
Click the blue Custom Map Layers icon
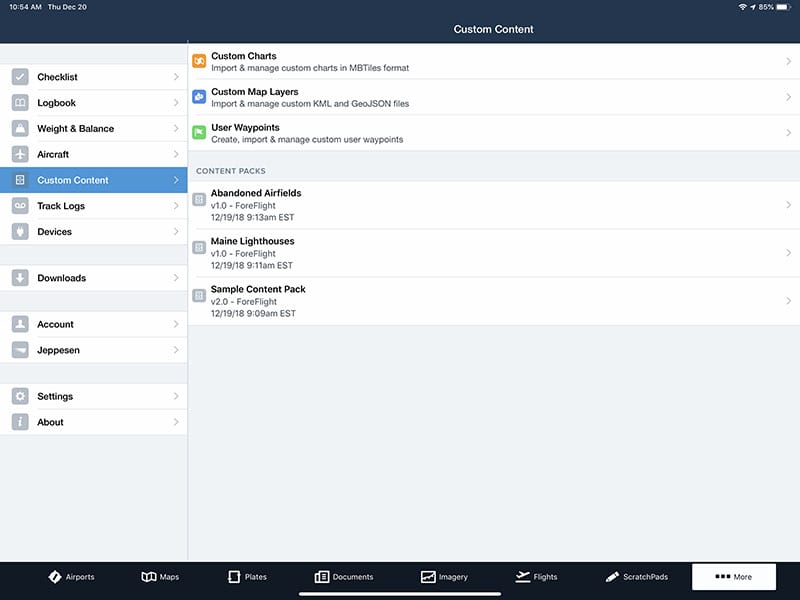click(199, 97)
